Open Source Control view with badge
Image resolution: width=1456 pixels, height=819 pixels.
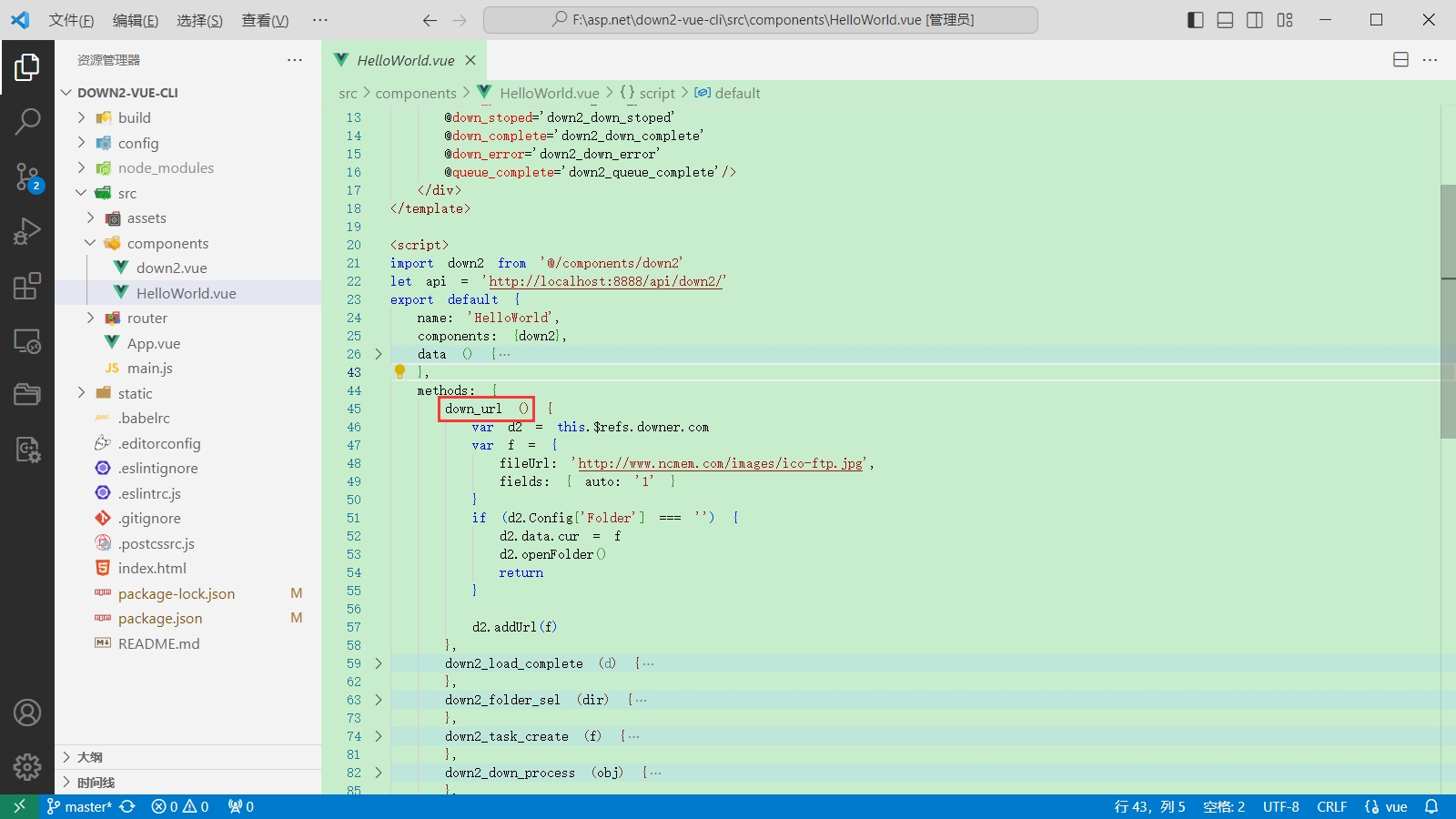click(27, 177)
